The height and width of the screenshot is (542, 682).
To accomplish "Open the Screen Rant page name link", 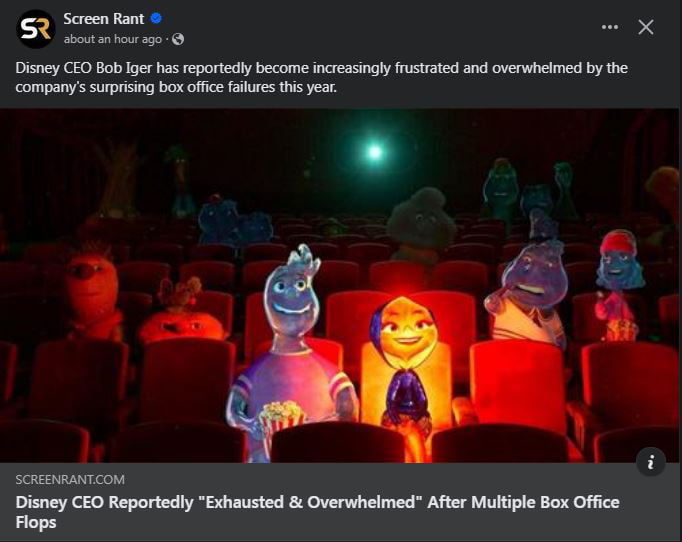I will pos(104,19).
